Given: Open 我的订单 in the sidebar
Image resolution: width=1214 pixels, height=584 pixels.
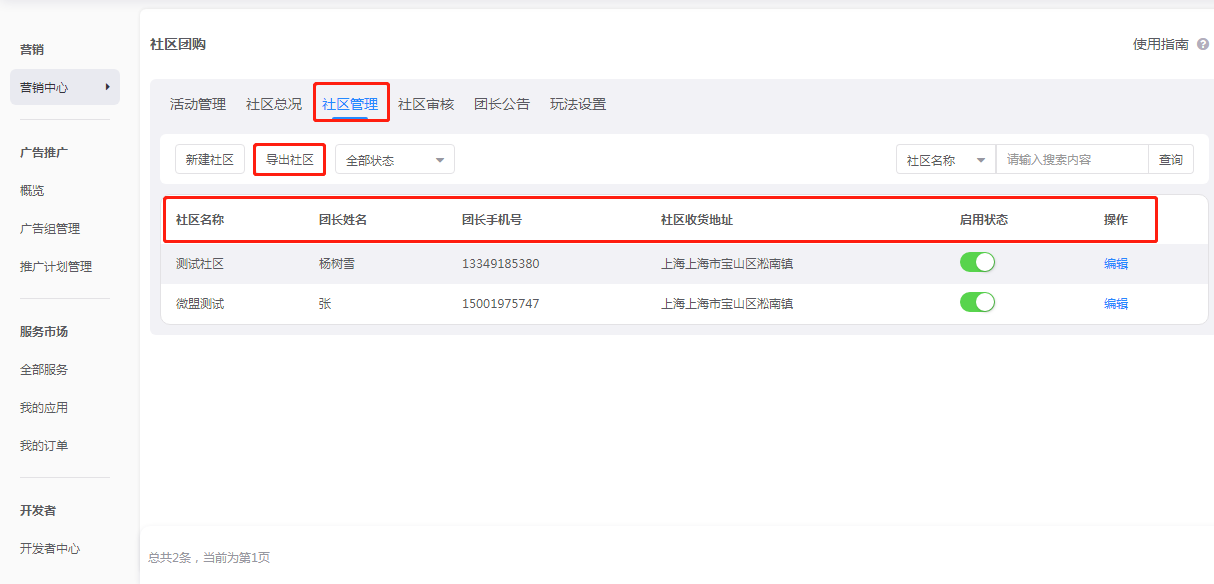Looking at the screenshot, I should pyautogui.click(x=44, y=445).
